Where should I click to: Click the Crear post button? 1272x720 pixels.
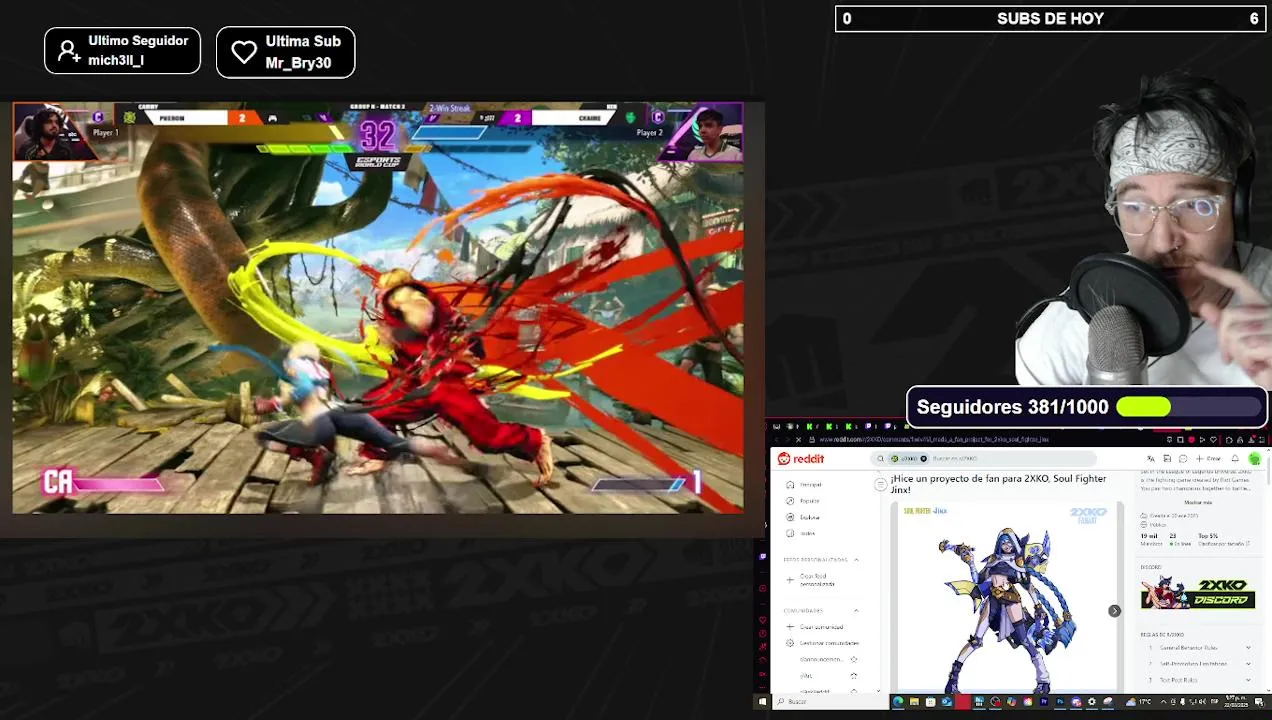click(x=1207, y=459)
